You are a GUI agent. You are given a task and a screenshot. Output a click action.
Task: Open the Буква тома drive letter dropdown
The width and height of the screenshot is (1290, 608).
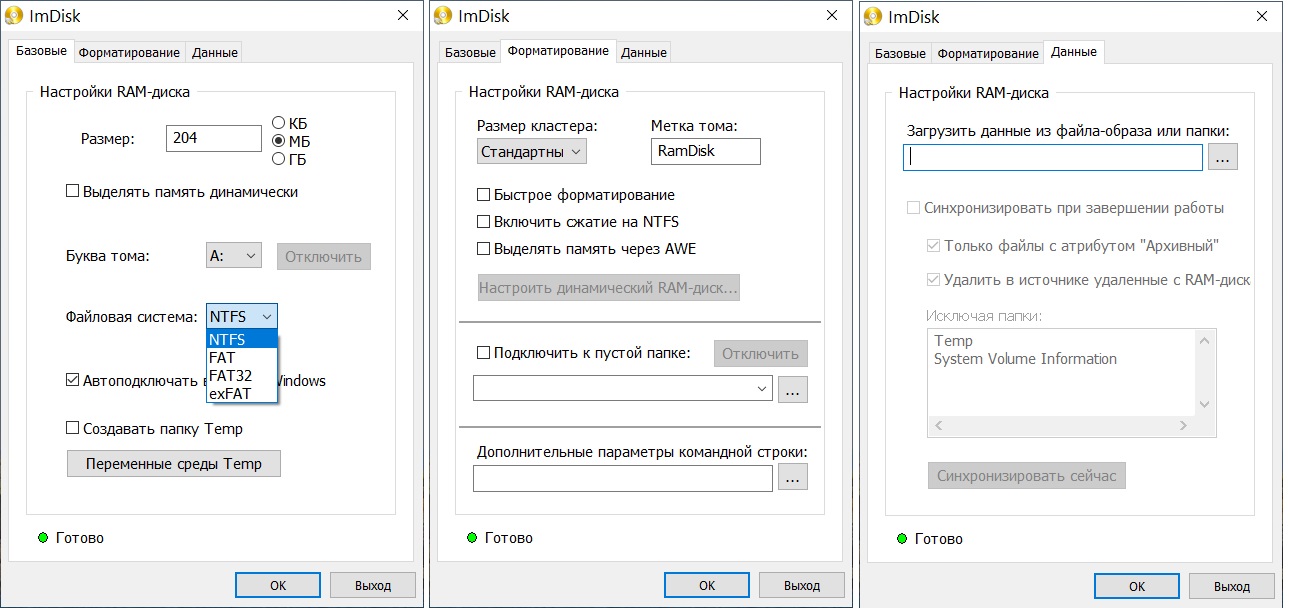tap(233, 256)
